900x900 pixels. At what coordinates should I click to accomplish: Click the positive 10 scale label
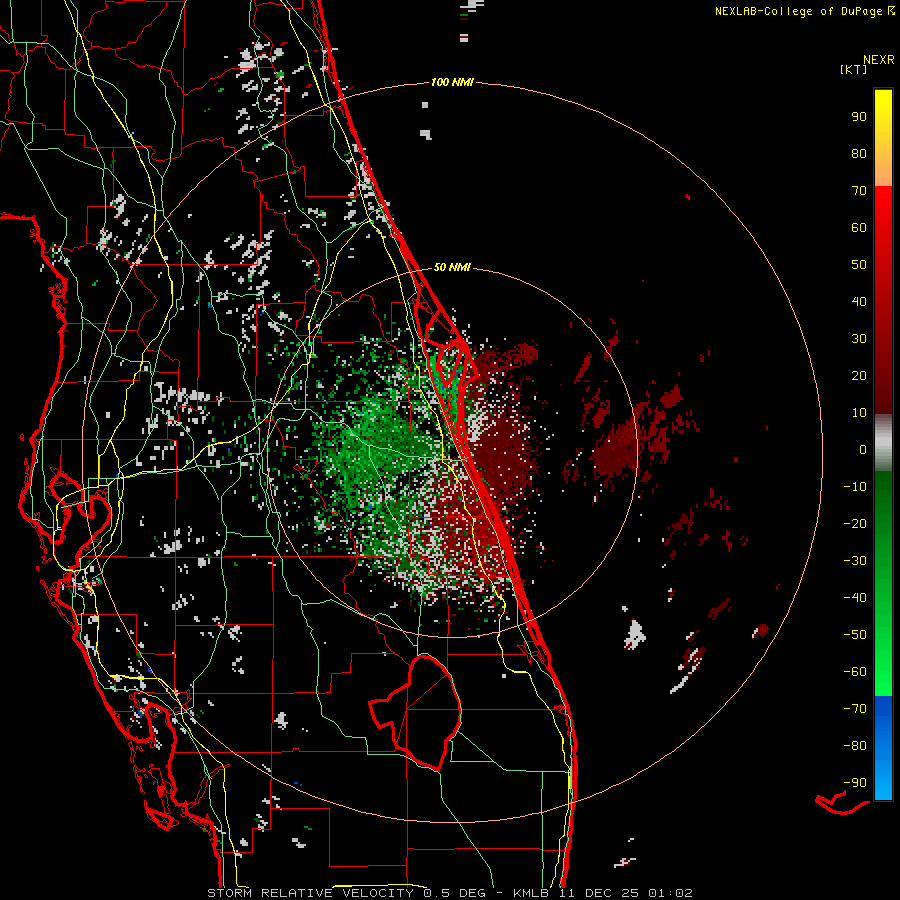[859, 413]
